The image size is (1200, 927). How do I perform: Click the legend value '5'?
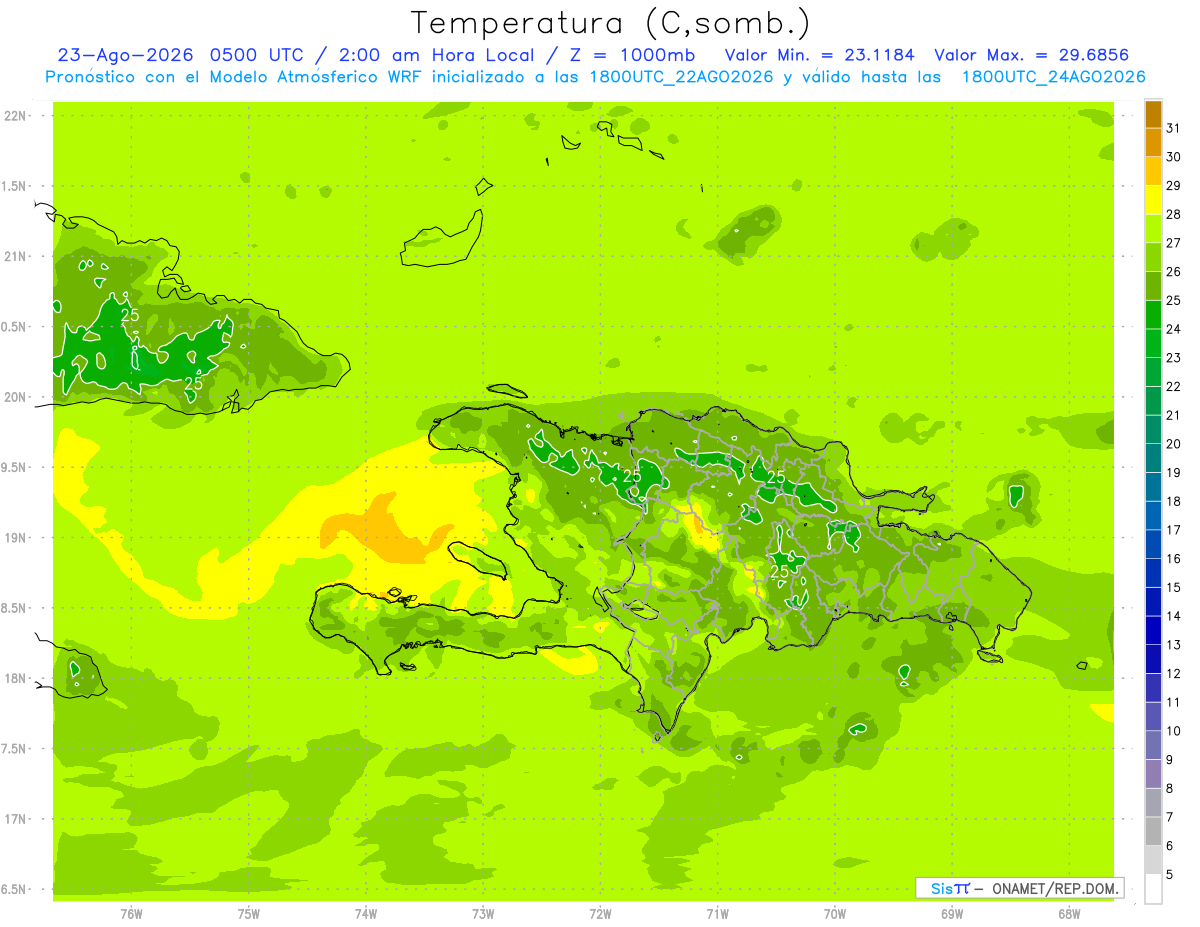(1171, 875)
